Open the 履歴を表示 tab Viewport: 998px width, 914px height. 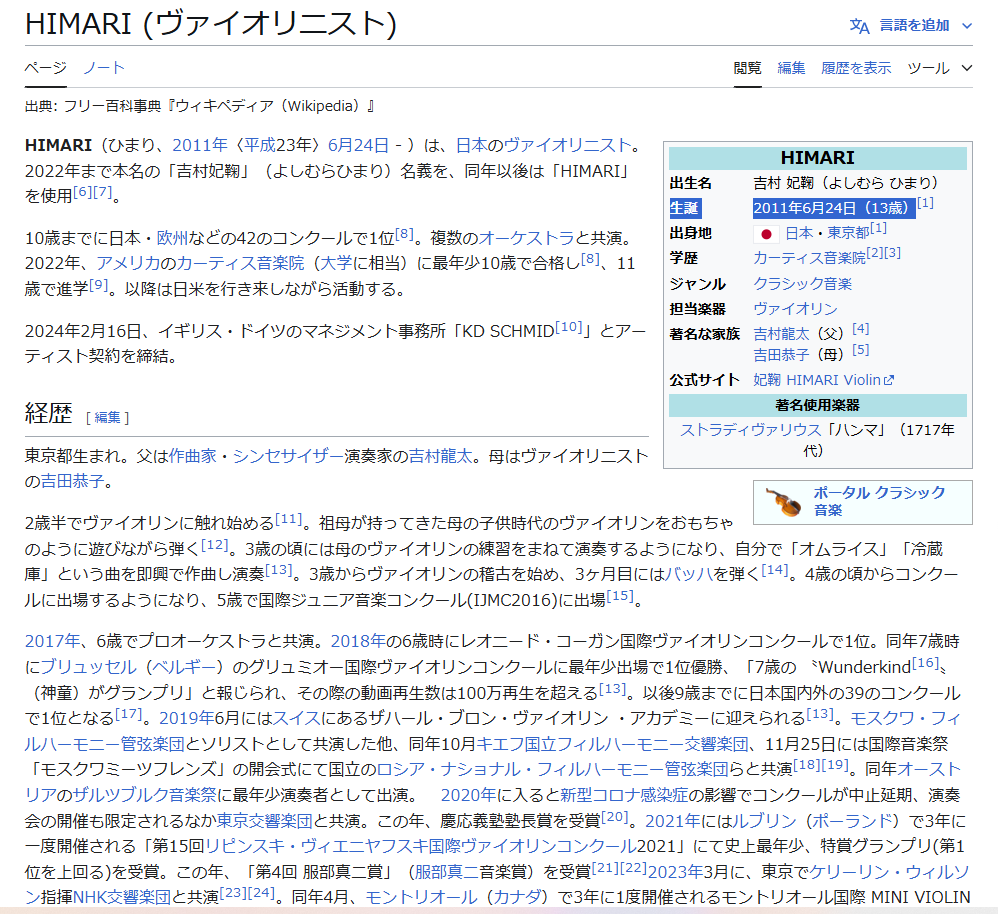coord(856,68)
